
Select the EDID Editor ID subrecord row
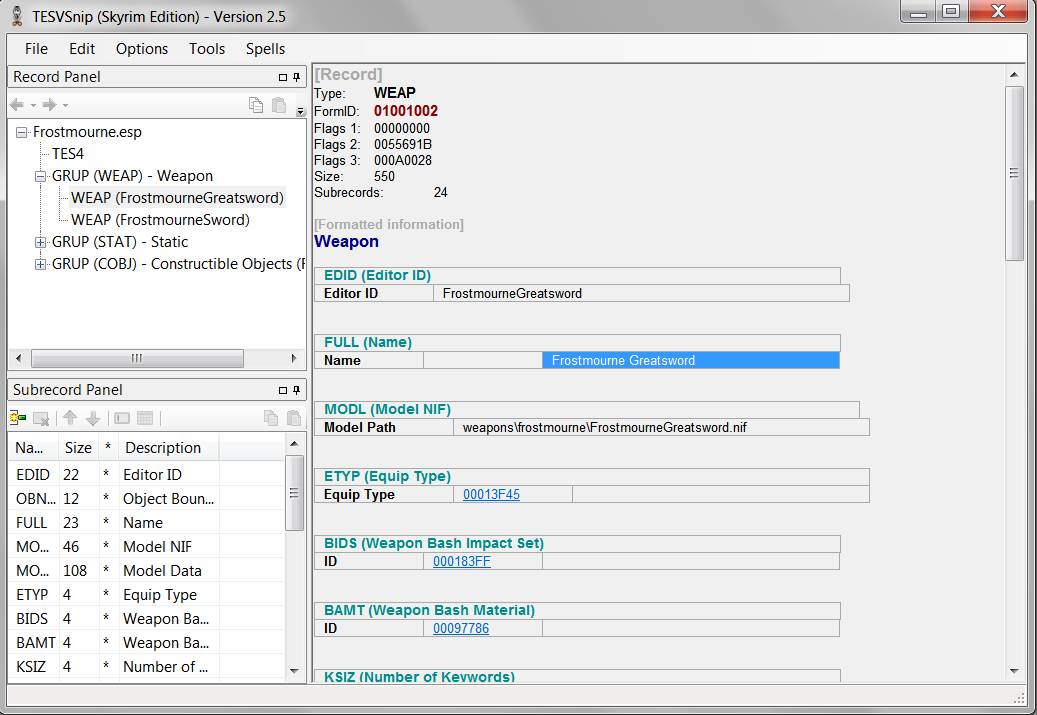tap(147, 475)
